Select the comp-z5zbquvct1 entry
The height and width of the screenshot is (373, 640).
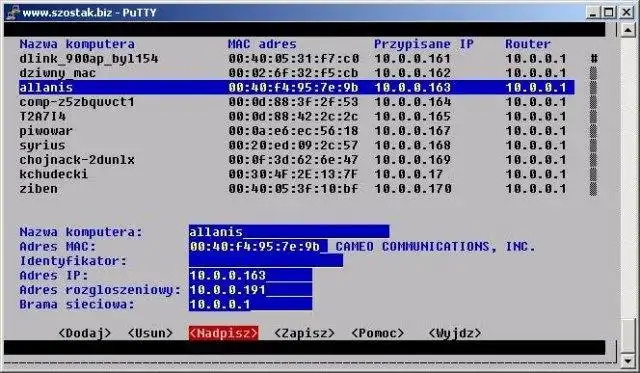click(x=297, y=102)
